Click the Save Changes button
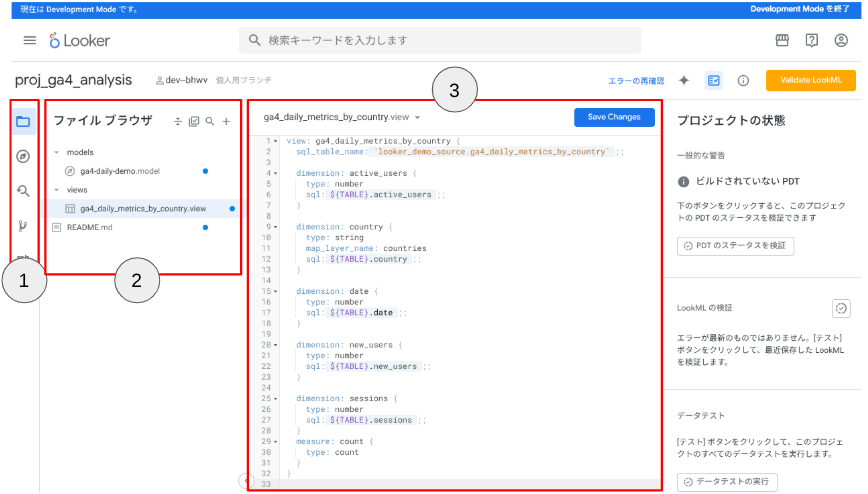The image size is (868, 494). click(614, 117)
